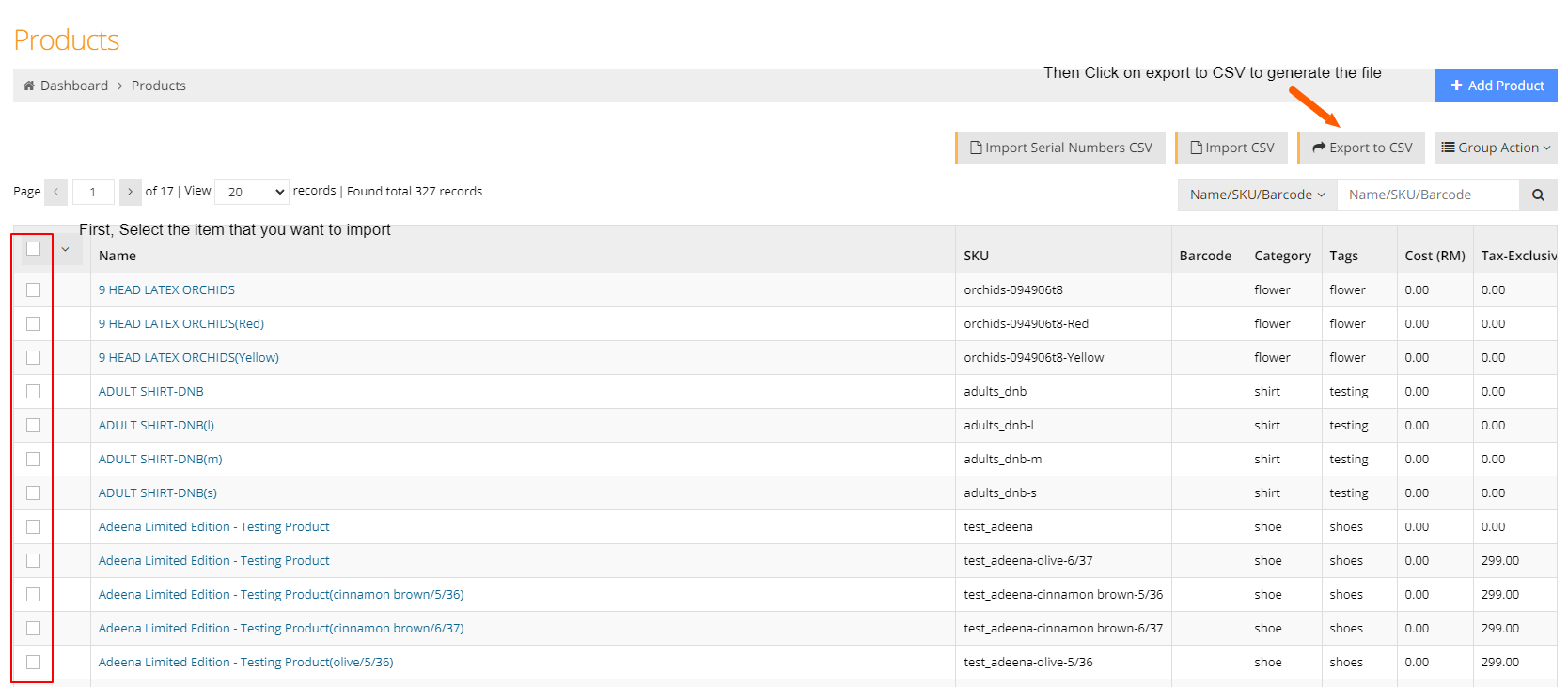The image size is (1568, 687).
Task: Go to the previous page arrow
Action: [55, 192]
